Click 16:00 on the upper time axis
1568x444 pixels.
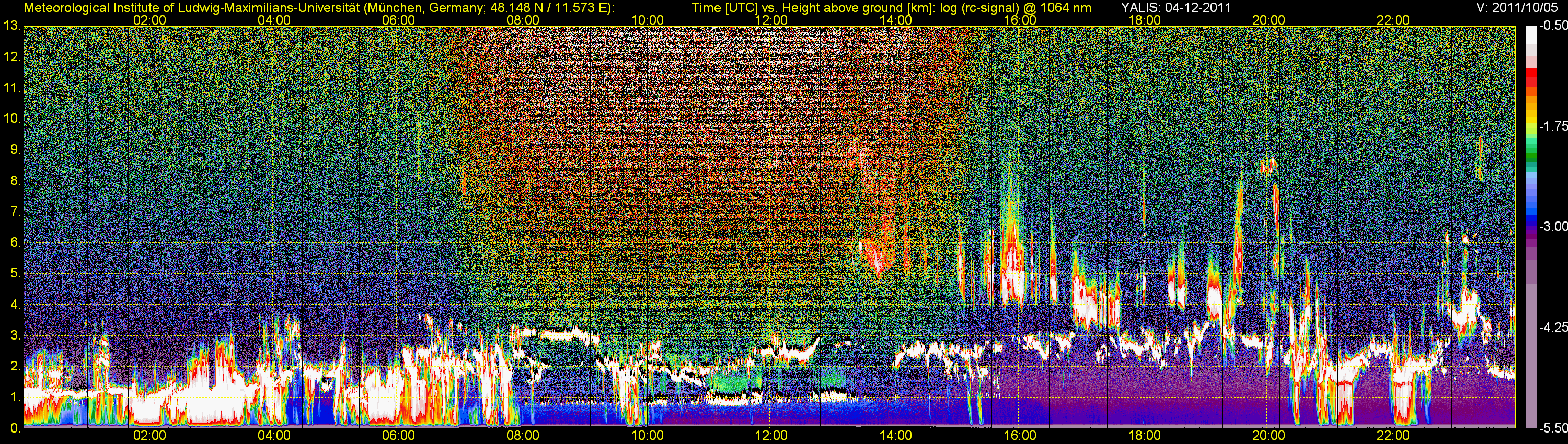1020,20
